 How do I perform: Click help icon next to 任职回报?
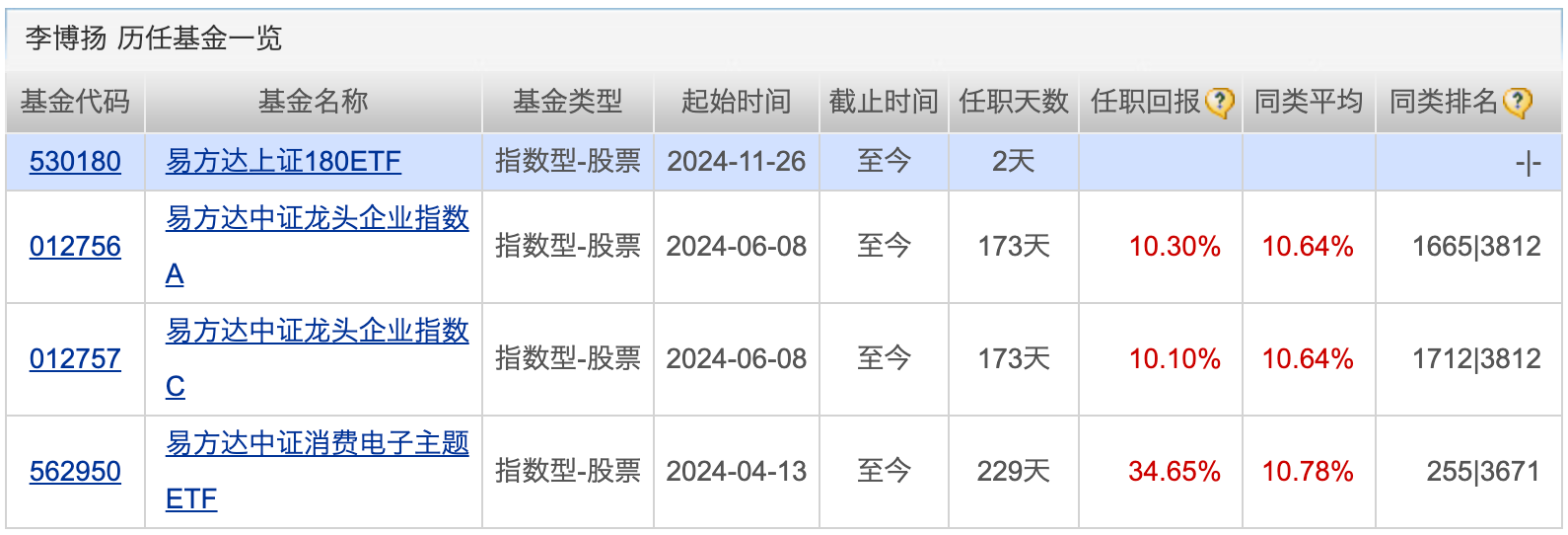pyautogui.click(x=1220, y=103)
